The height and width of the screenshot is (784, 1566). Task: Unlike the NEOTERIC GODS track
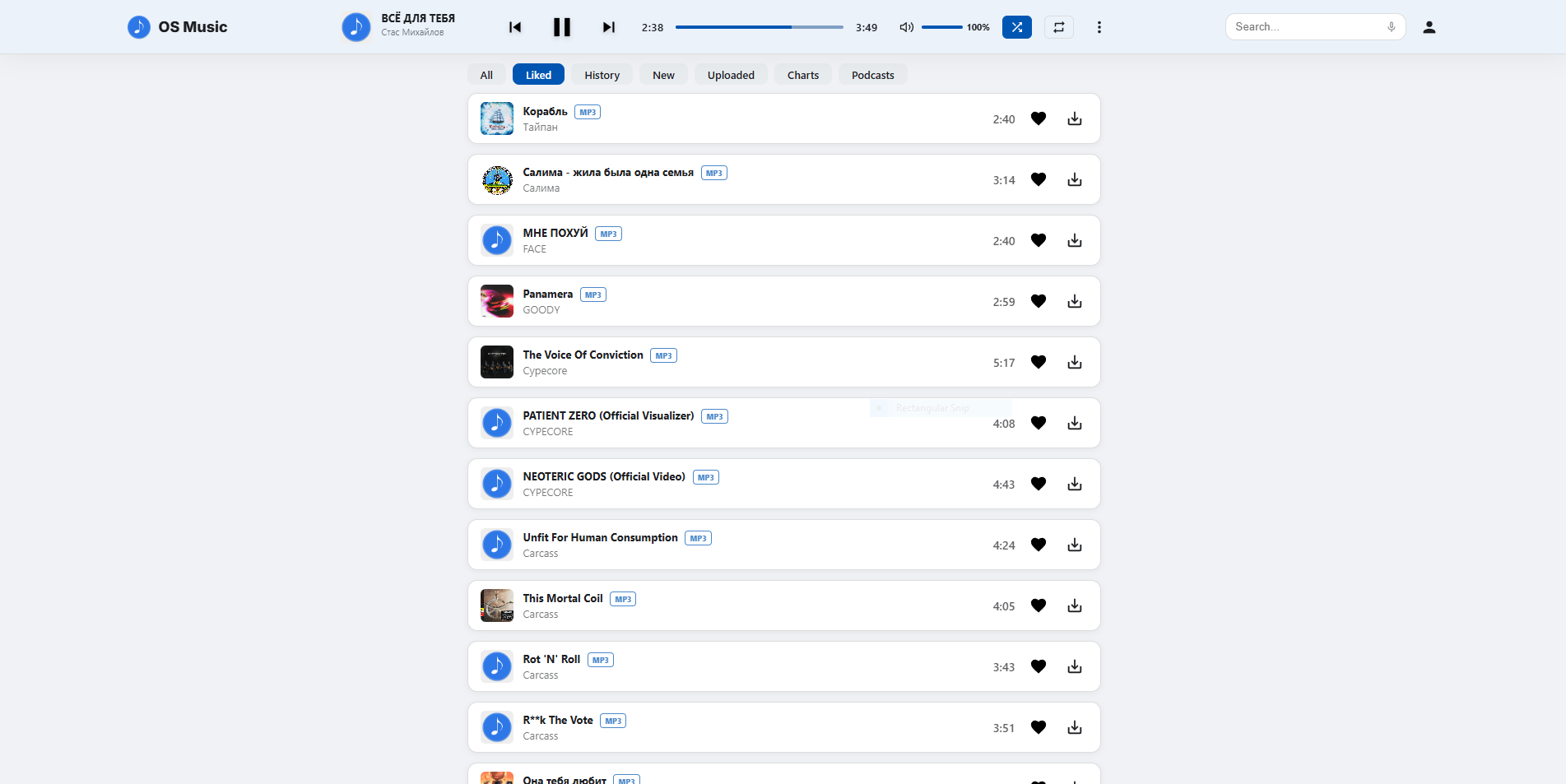(x=1039, y=484)
